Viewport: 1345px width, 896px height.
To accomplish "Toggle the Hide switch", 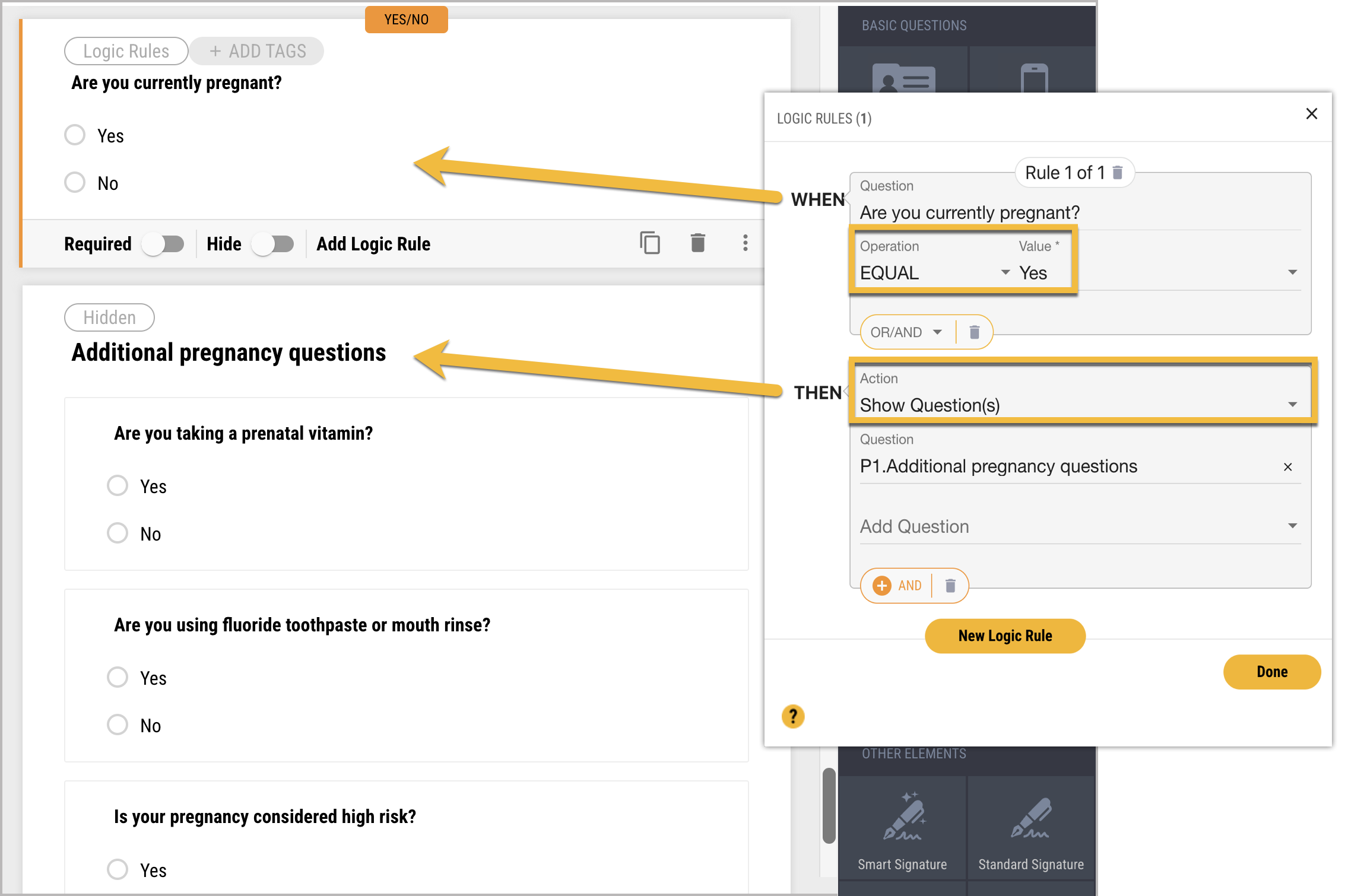I will (272, 244).
